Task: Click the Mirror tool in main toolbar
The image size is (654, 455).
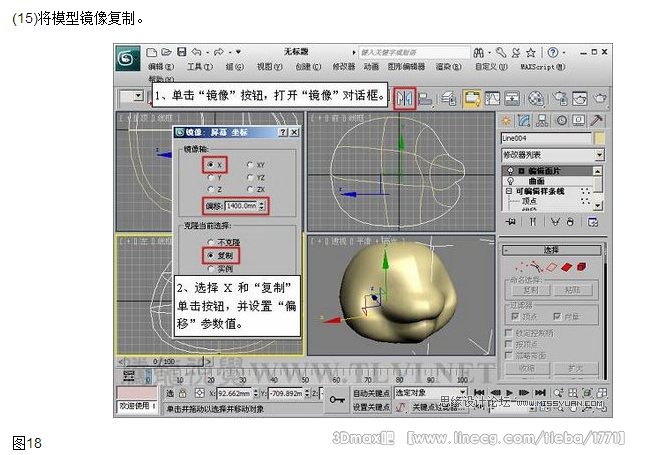Action: pyautogui.click(x=405, y=98)
